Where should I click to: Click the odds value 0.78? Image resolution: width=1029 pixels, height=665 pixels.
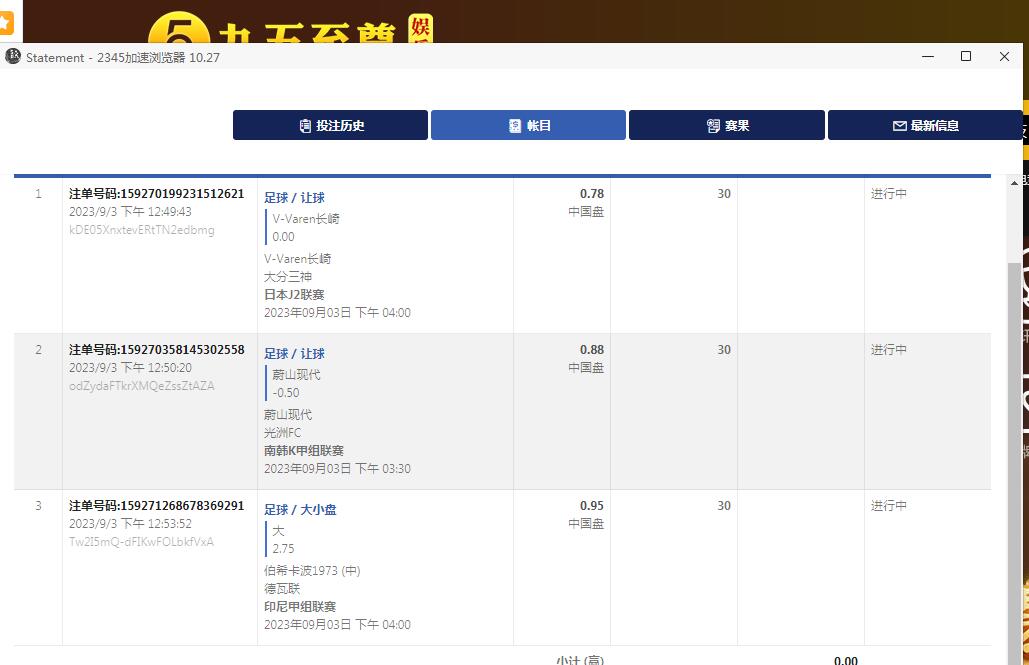tap(591, 194)
